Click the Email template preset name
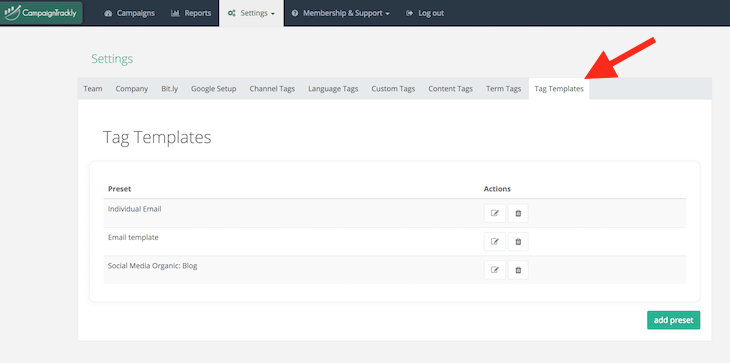730x363 pixels. pos(133,237)
